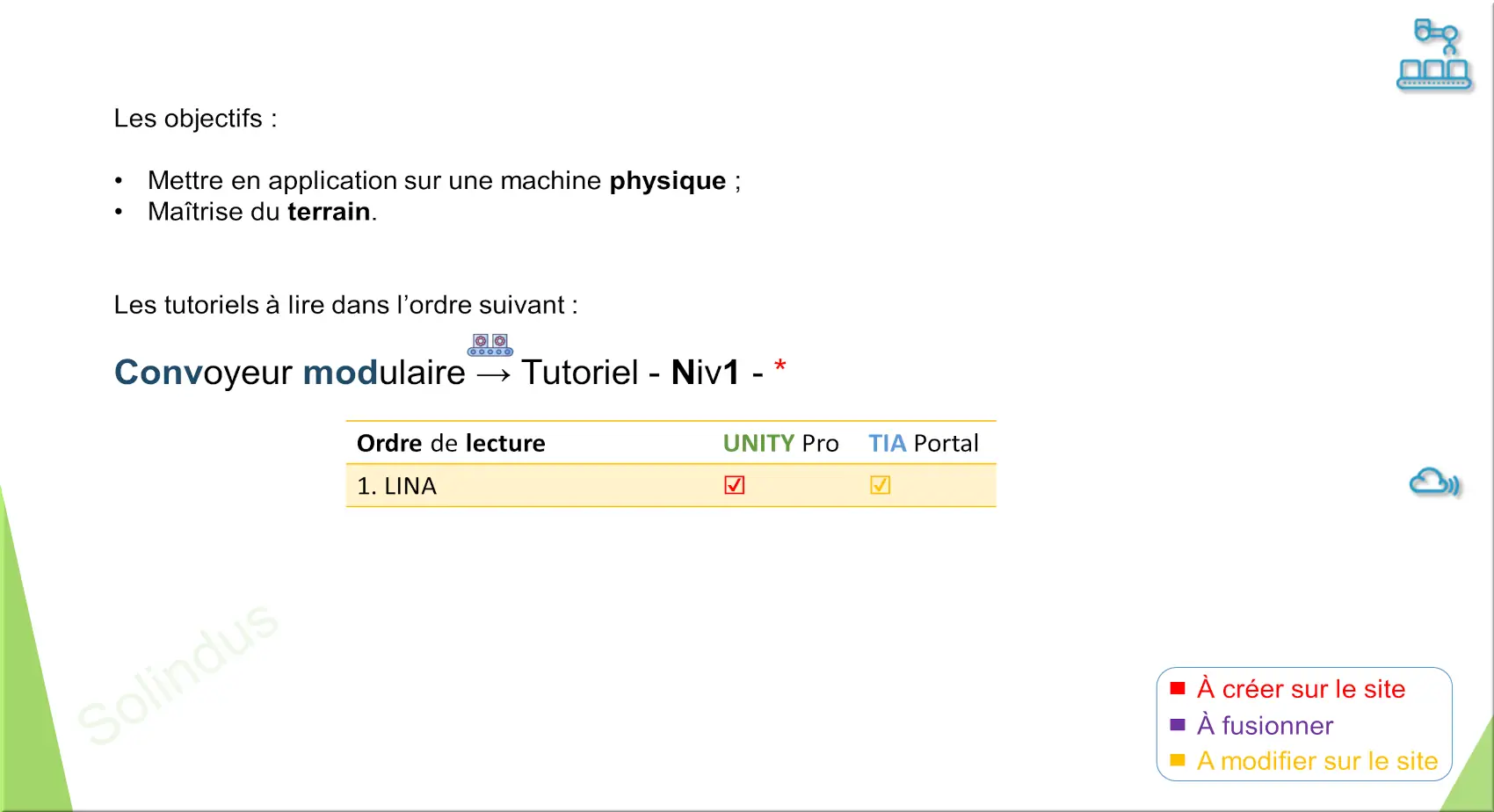This screenshot has width=1494, height=812.
Task: Select the yellow legend square
Action: point(1178,760)
